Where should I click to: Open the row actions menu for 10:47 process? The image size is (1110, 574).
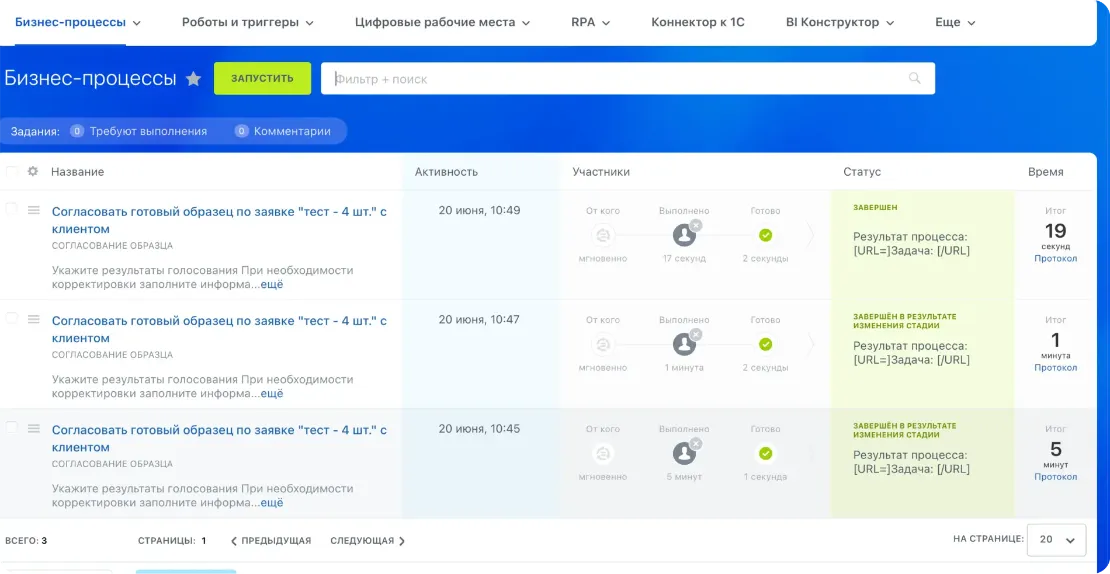point(33,319)
